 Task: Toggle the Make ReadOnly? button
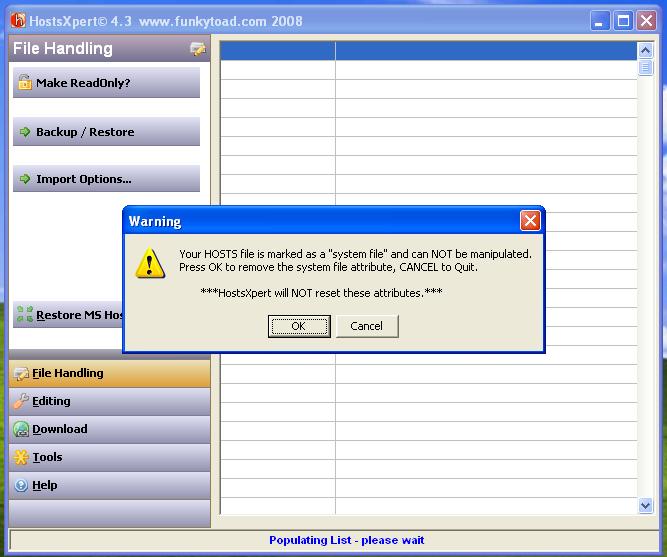click(106, 83)
